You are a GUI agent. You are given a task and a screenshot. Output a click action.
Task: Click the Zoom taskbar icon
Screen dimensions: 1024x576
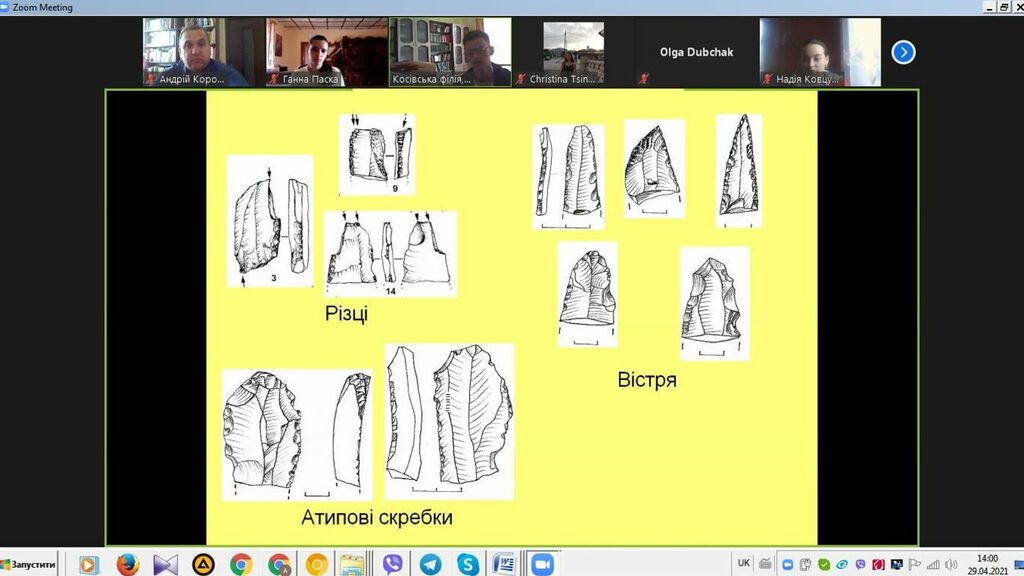pos(543,564)
